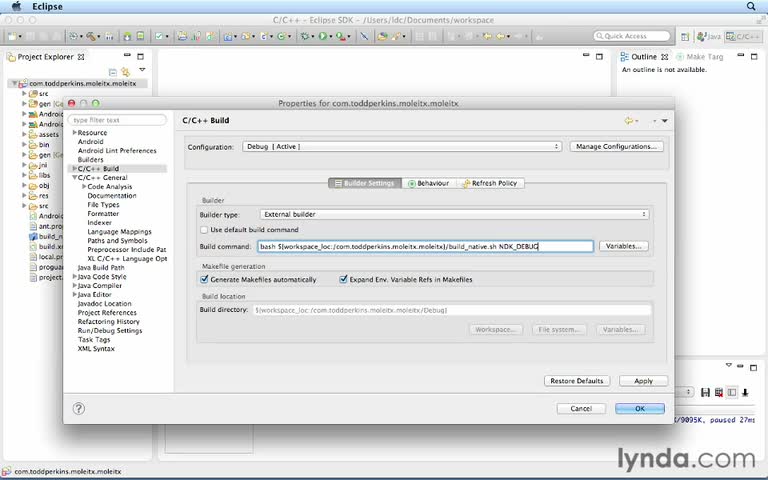The width and height of the screenshot is (768, 480).
Task: Click the type filter text field
Action: pyautogui.click(x=118, y=120)
